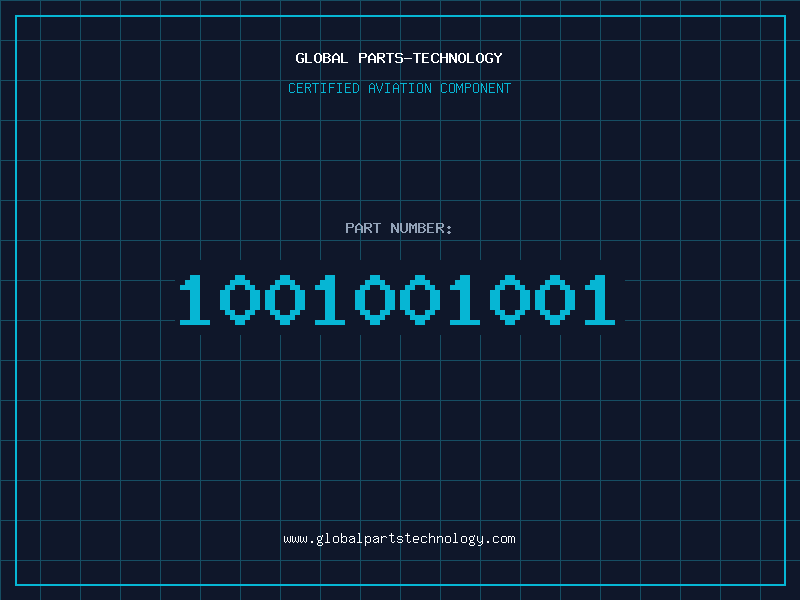Select the part number 1001001001
Screen dimensions: 800x600
[397, 299]
